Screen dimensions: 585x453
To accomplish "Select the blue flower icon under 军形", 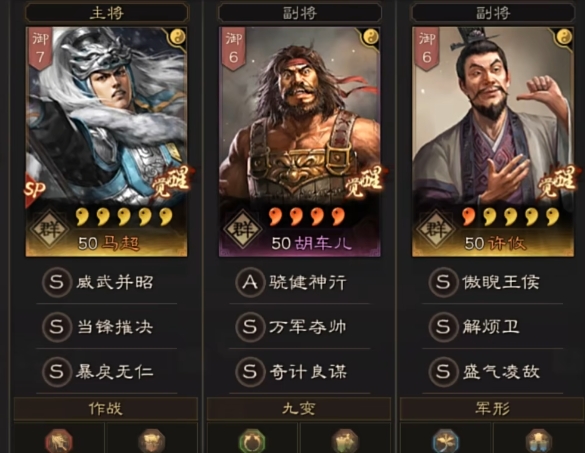I will (446, 441).
